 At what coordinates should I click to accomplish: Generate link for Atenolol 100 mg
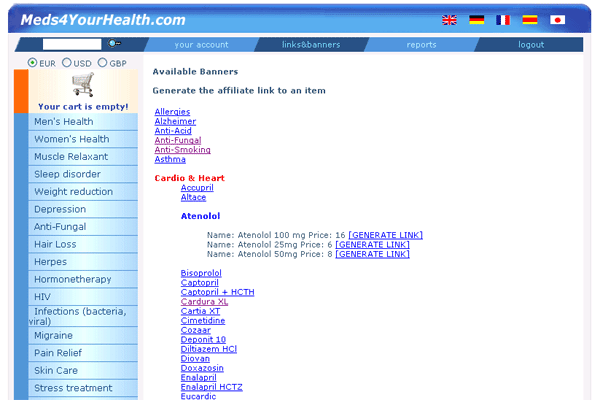[x=385, y=235]
